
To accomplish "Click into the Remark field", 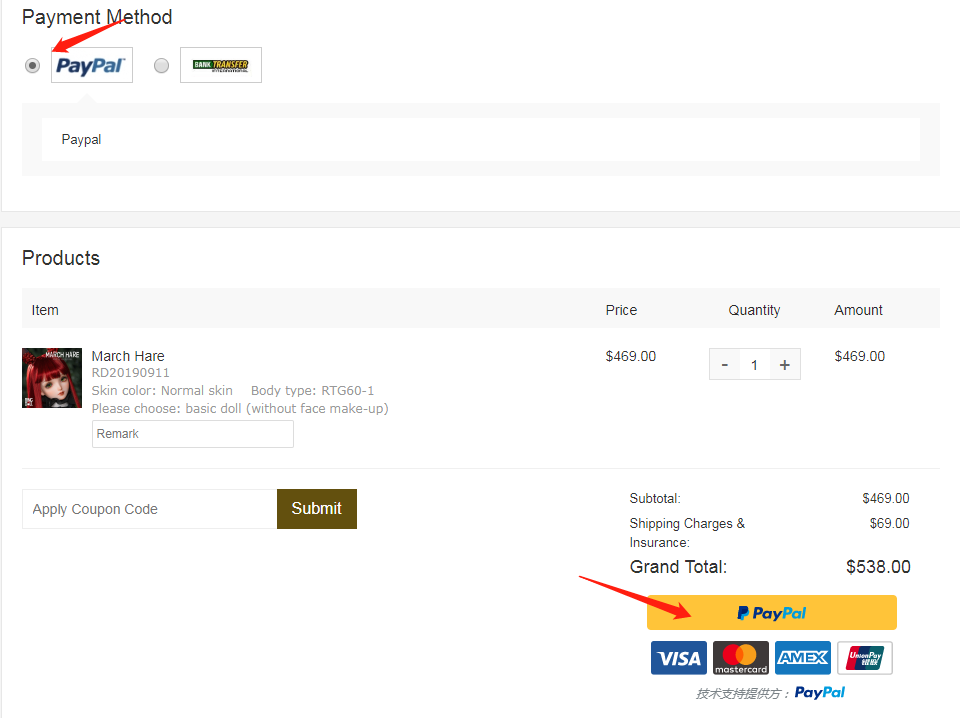I will (193, 434).
